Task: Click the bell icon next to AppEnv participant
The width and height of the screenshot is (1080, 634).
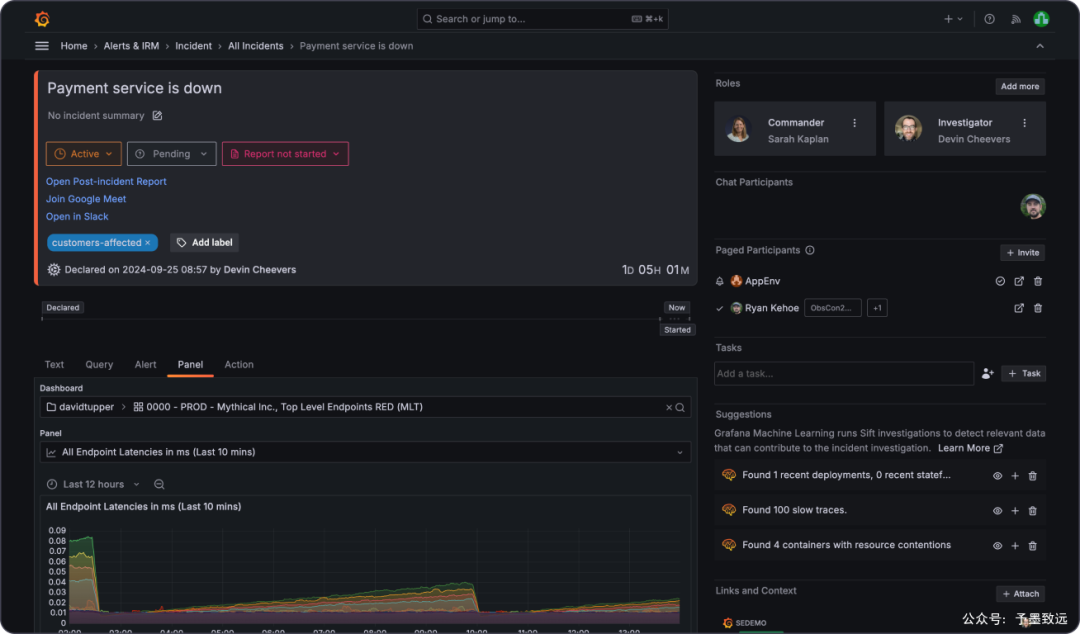Action: (x=720, y=281)
